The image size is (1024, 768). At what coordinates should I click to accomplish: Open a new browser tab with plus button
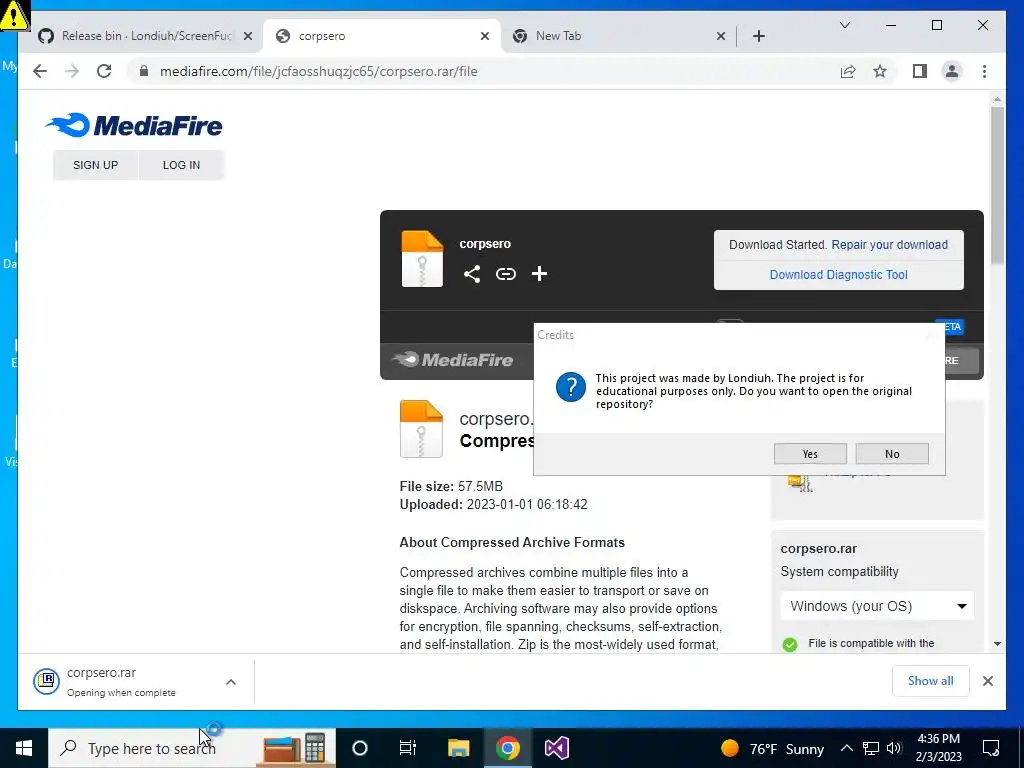pyautogui.click(x=758, y=36)
